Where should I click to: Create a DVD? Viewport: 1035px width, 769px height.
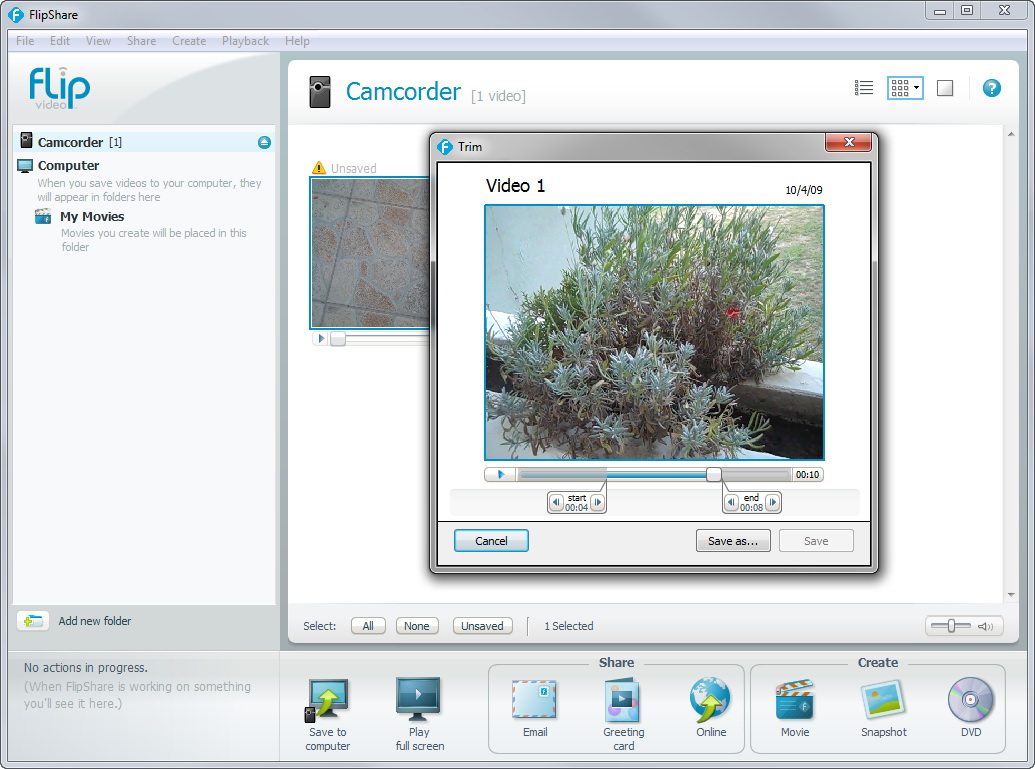click(x=970, y=702)
